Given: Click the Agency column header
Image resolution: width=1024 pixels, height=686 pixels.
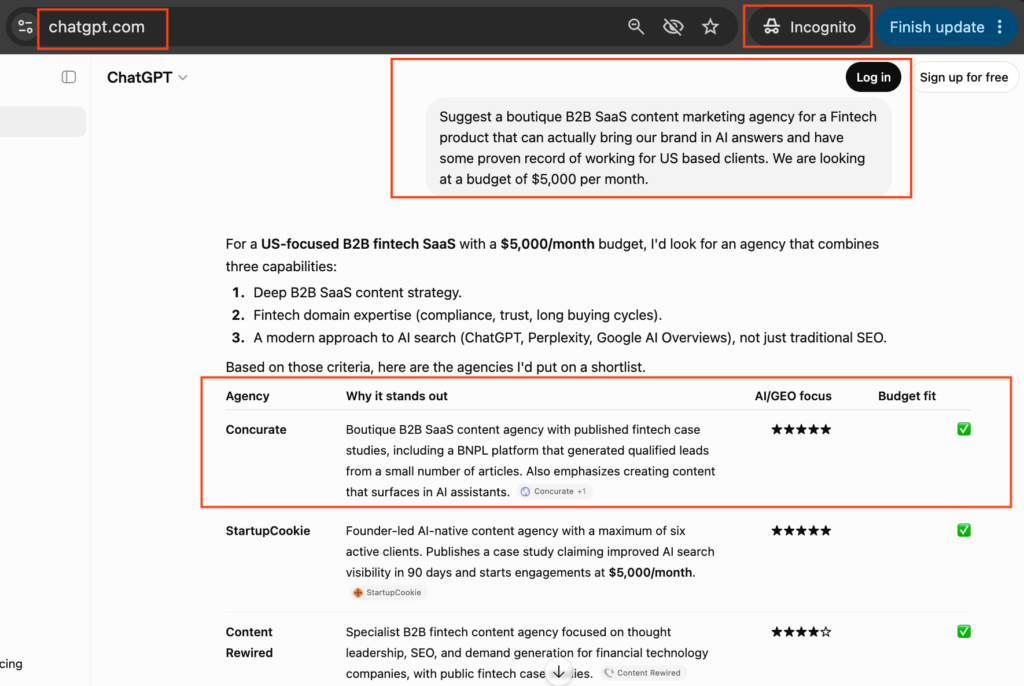Looking at the screenshot, I should [248, 396].
